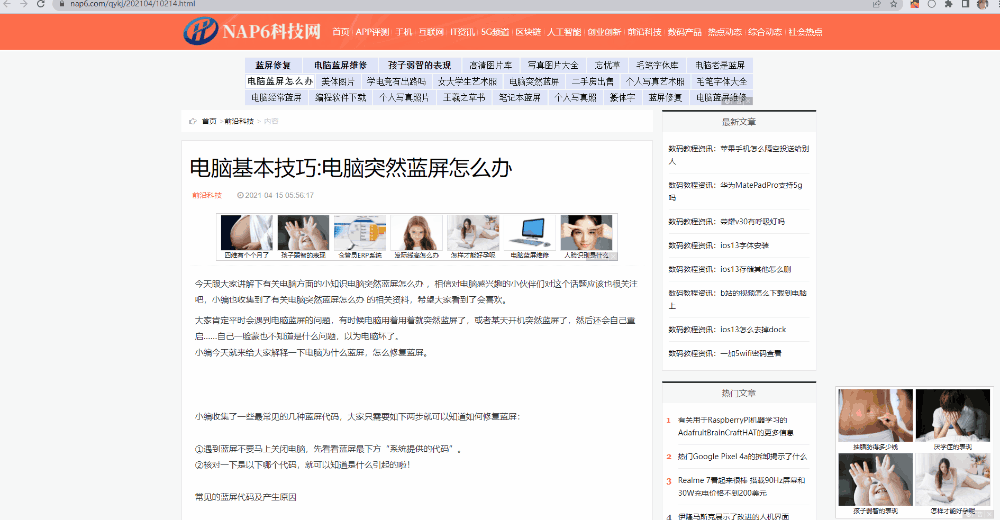Open the 前沿科技 item in top nav bar
Viewport: 1000px width, 520px height.
click(644, 32)
